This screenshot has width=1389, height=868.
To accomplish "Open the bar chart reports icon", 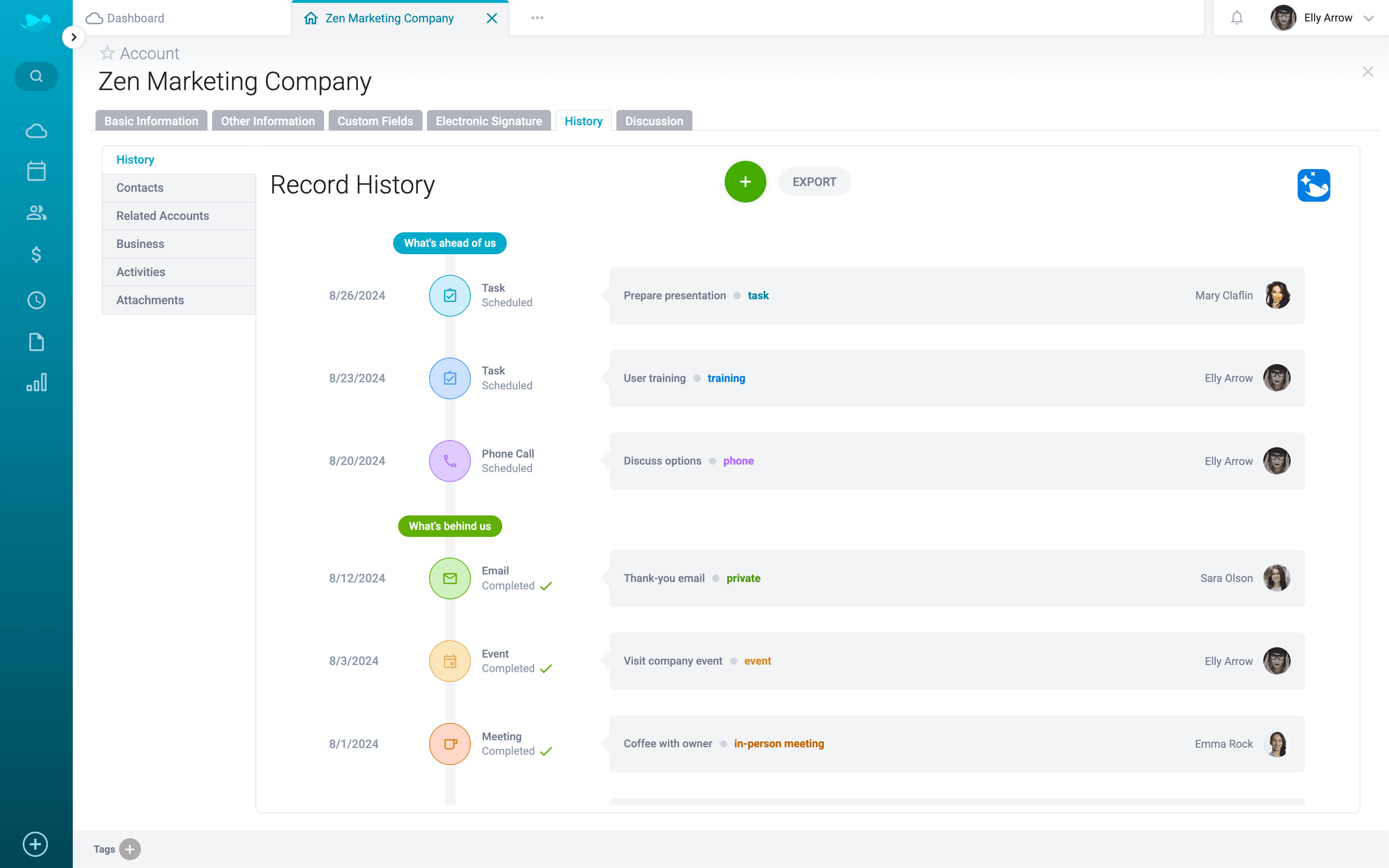I will (36, 382).
